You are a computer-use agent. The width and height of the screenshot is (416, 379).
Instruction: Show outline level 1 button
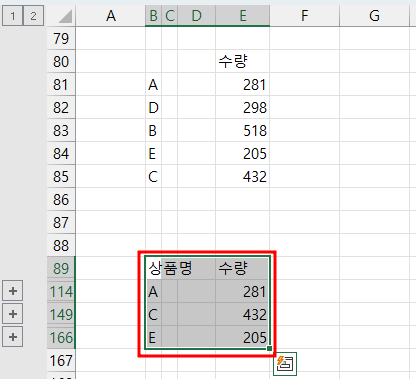13,16
